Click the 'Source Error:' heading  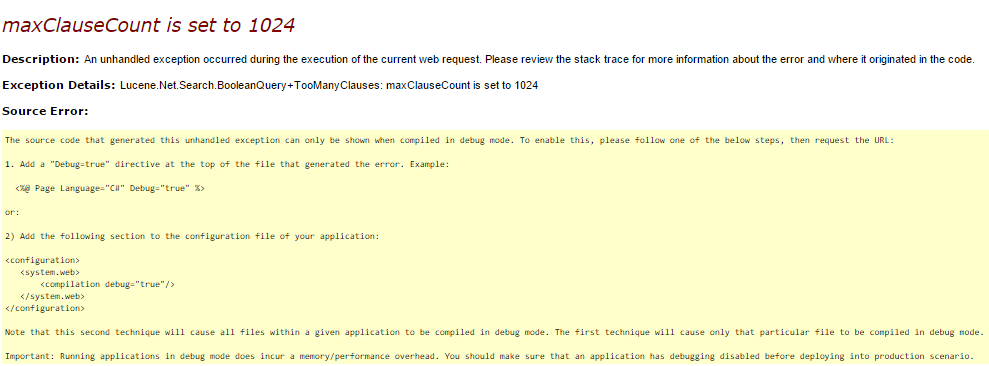point(45,111)
